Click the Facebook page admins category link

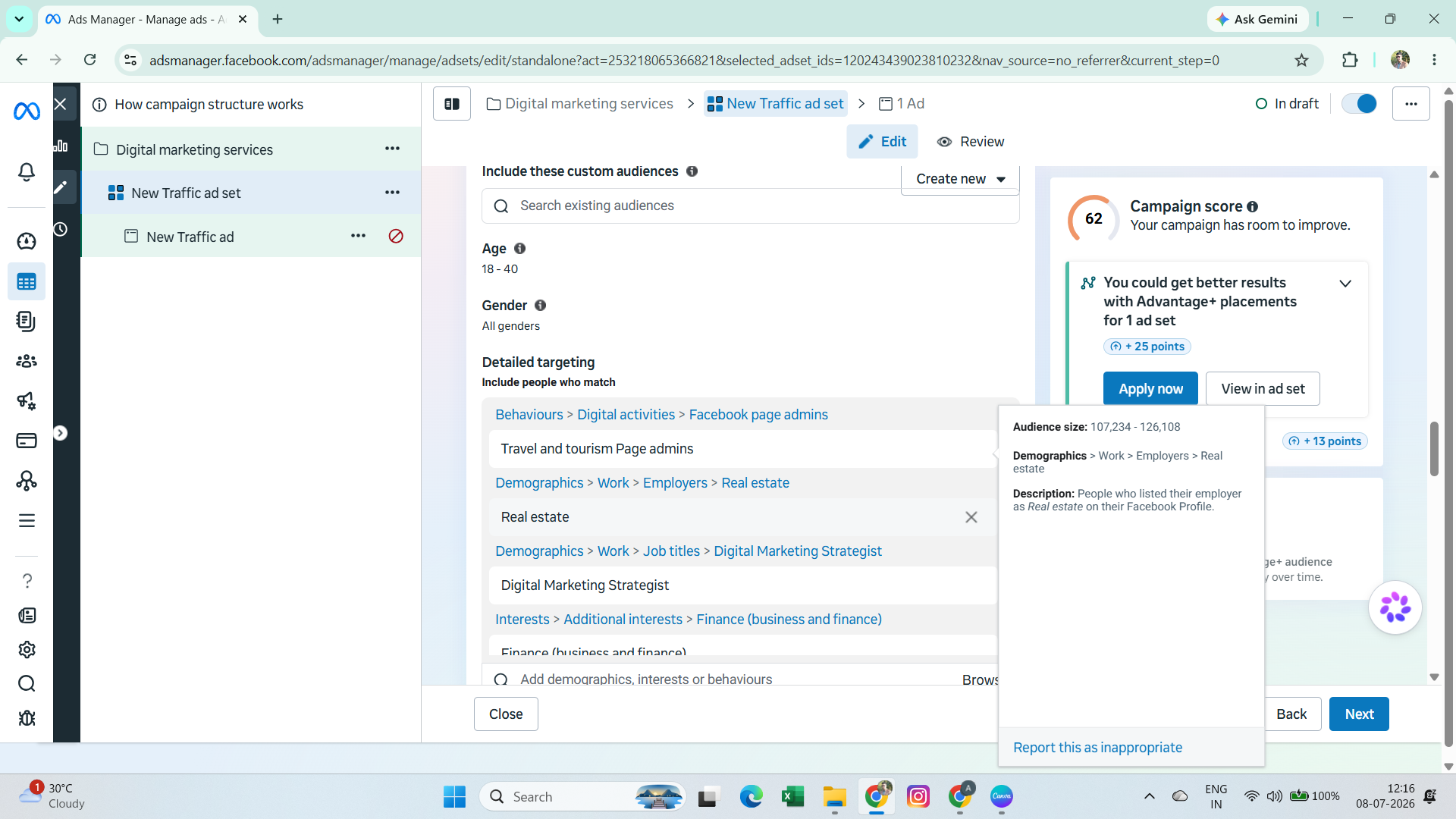coord(758,415)
